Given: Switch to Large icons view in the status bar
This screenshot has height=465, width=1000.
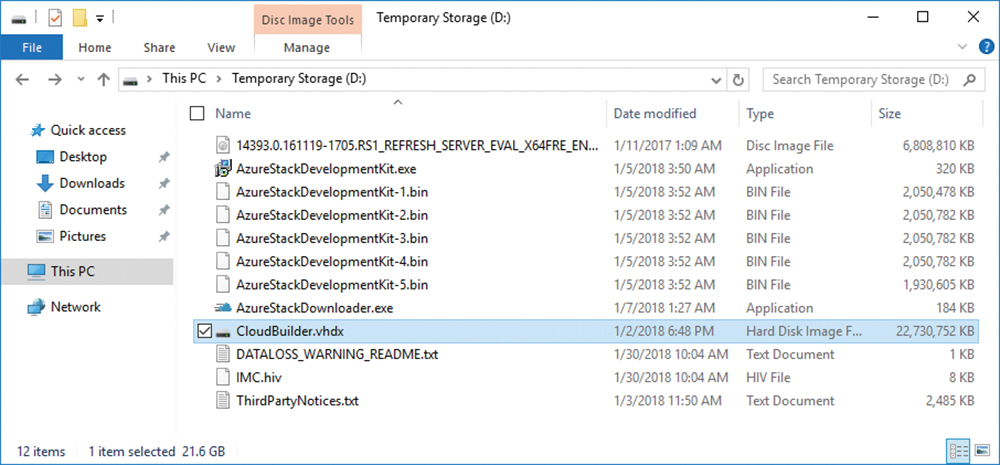Looking at the screenshot, I should click(x=983, y=451).
